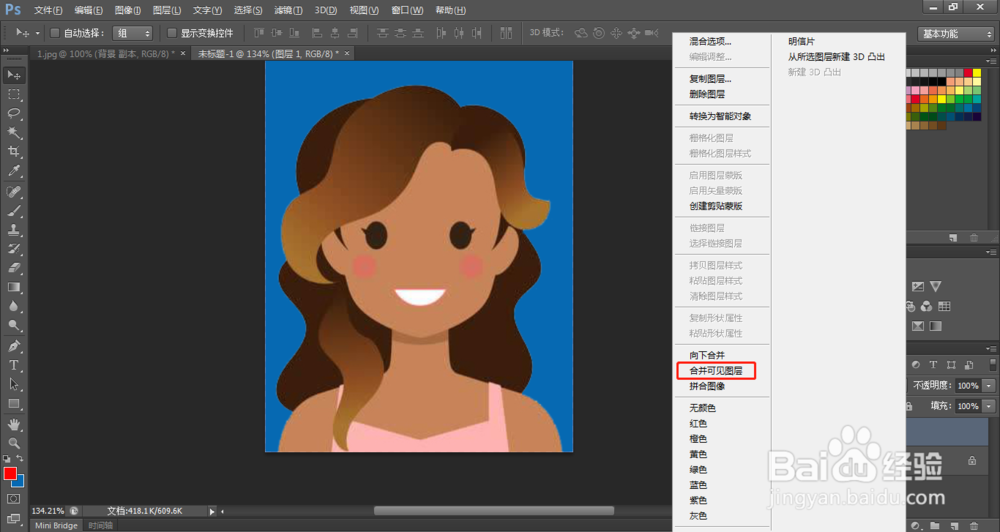Select the Lasso tool
The width and height of the screenshot is (1000, 532).
13,114
